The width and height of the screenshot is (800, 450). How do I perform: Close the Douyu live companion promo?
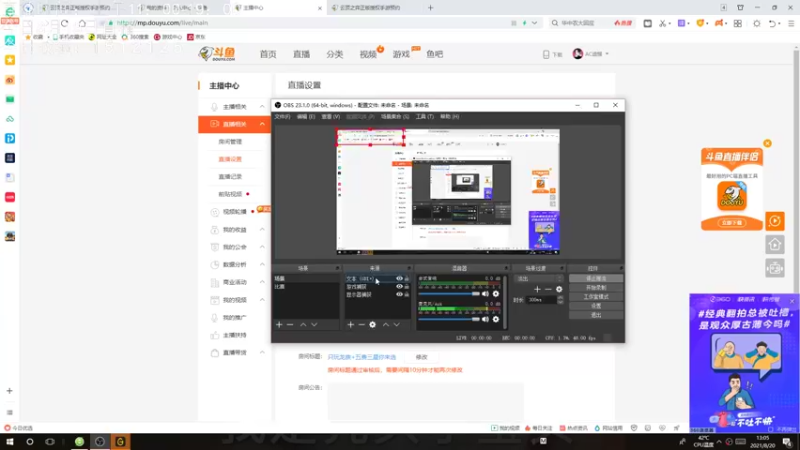(767, 143)
